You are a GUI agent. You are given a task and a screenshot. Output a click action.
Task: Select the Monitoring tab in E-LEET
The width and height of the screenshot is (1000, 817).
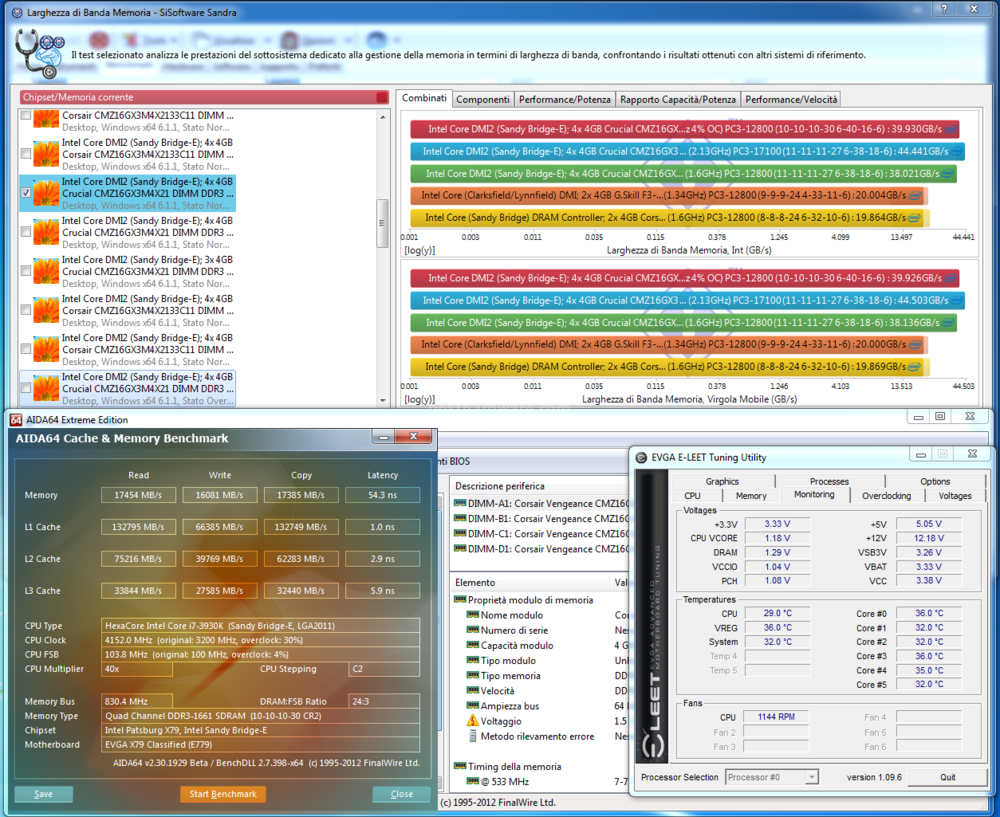click(814, 495)
